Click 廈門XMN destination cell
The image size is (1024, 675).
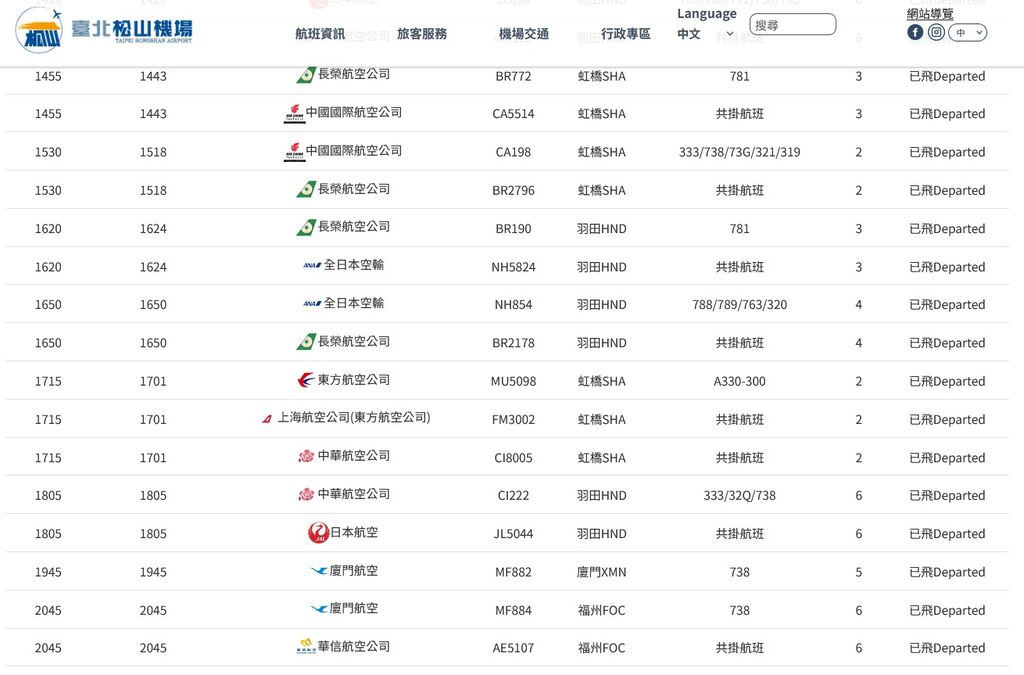point(601,573)
